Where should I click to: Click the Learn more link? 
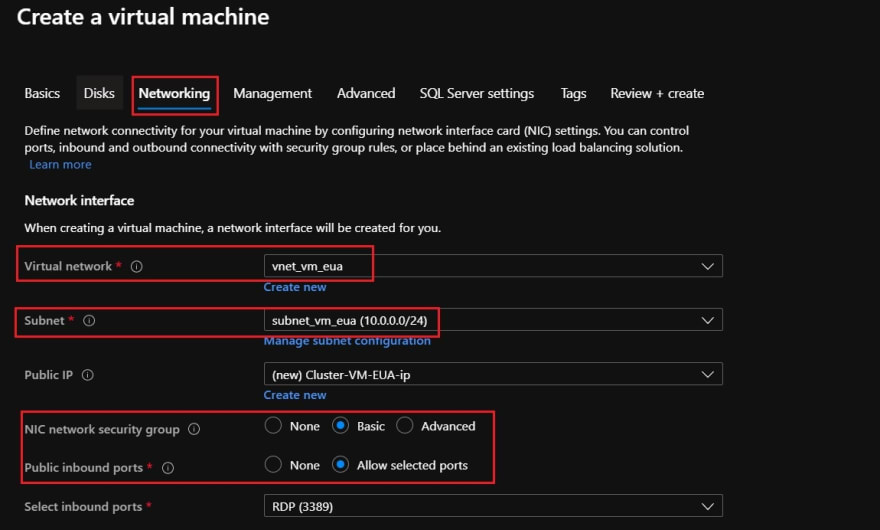[x=61, y=165]
